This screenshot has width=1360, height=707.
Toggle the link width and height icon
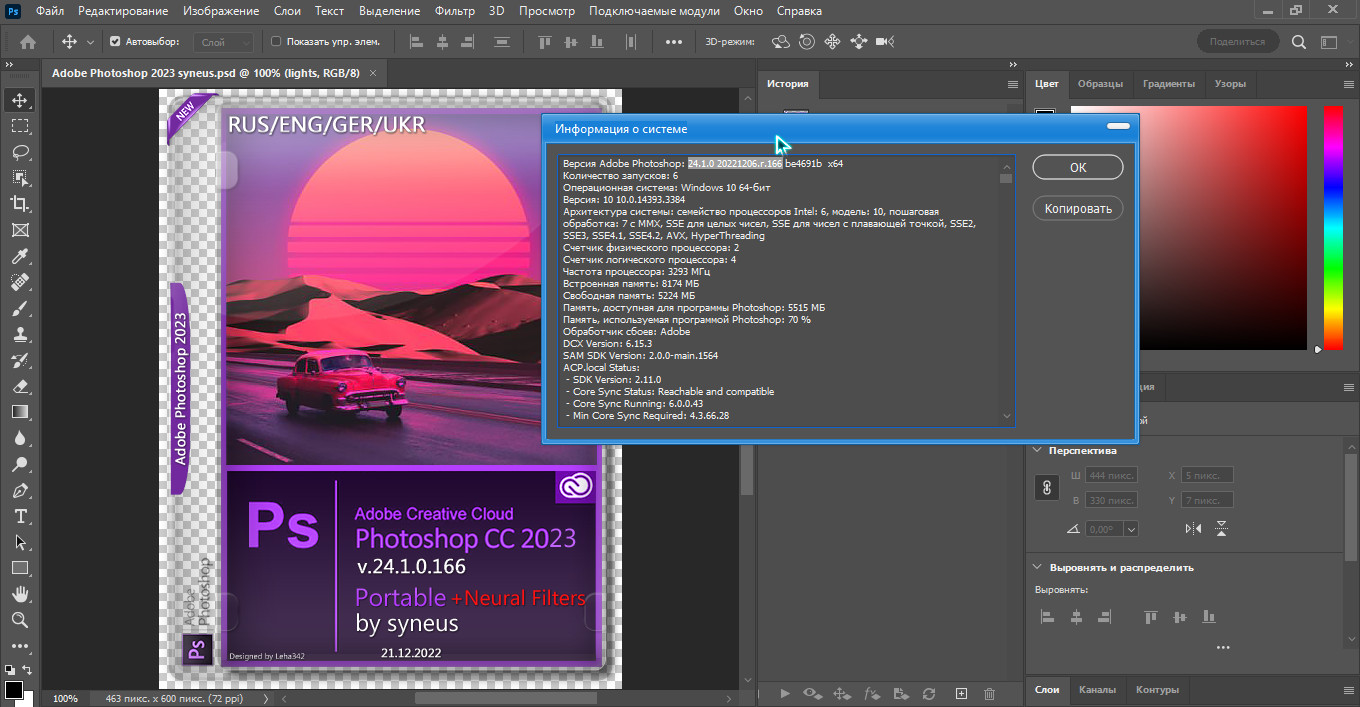click(1047, 487)
